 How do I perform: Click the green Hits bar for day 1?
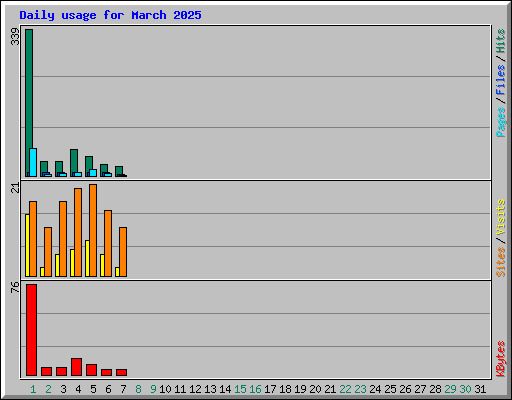coord(29,103)
